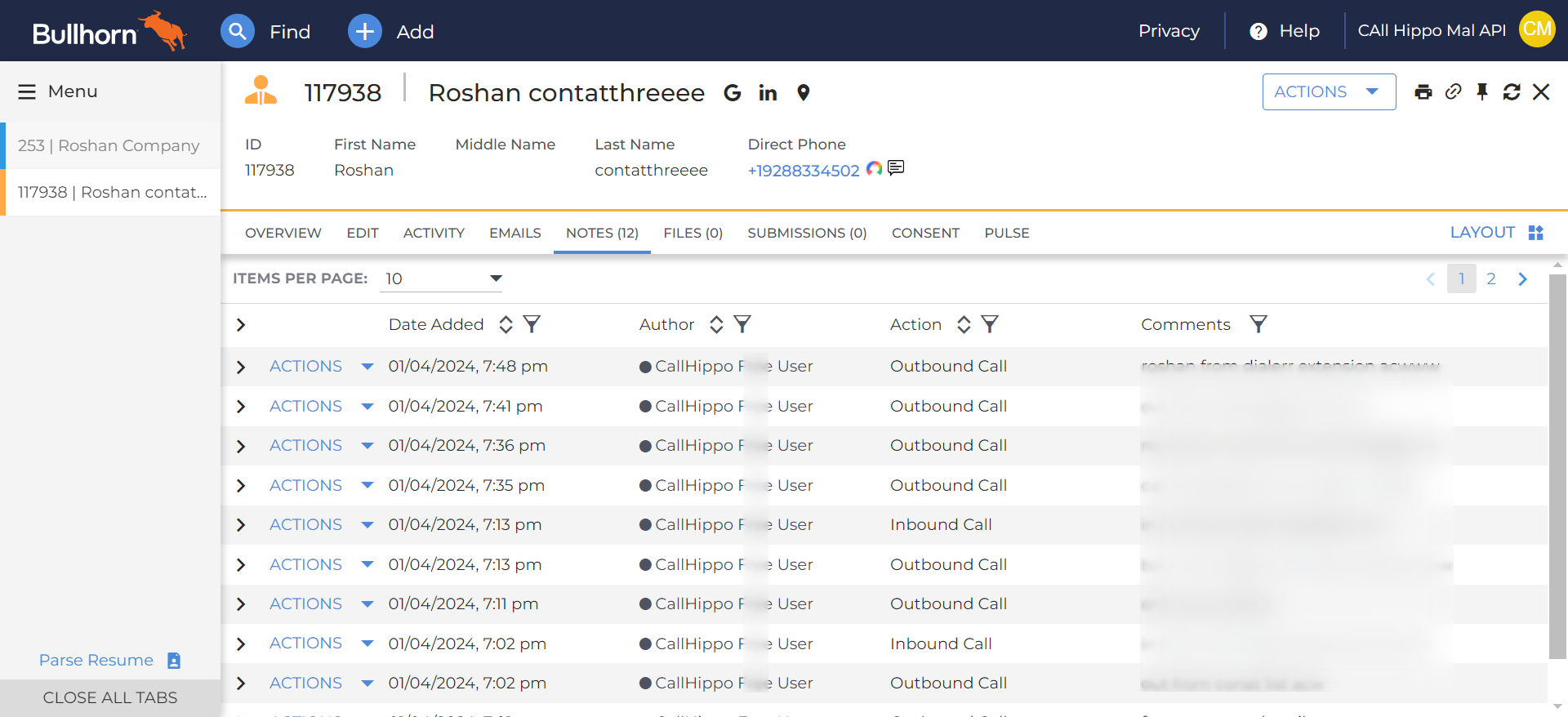Select the 117938 | Roshan contat... sidebar tab
The image size is (1568, 717).
pos(110,192)
